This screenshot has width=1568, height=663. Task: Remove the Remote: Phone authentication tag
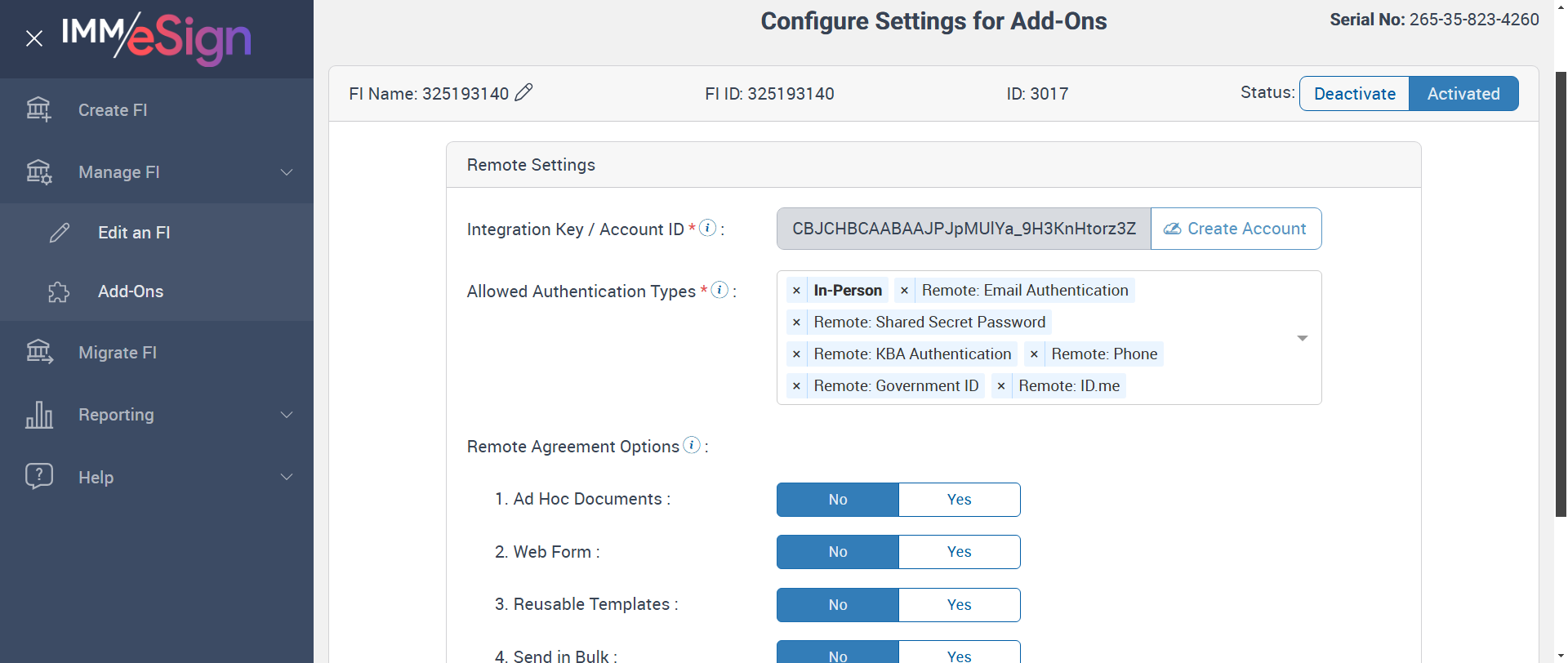pos(1034,354)
